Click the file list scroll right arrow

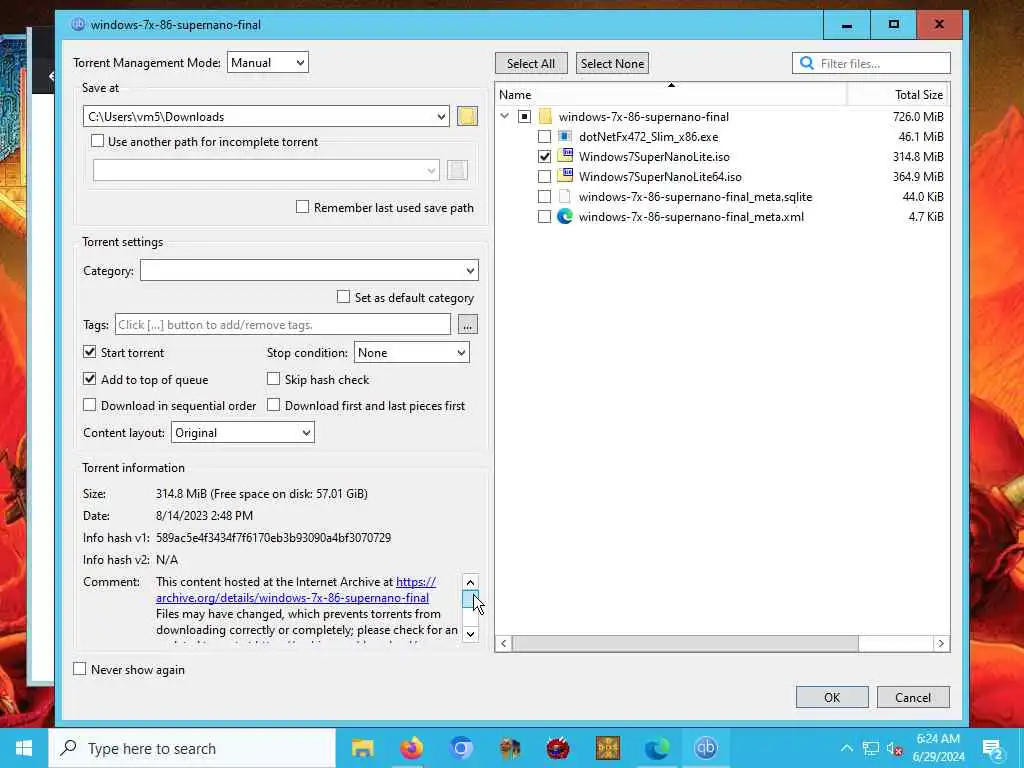tap(941, 643)
